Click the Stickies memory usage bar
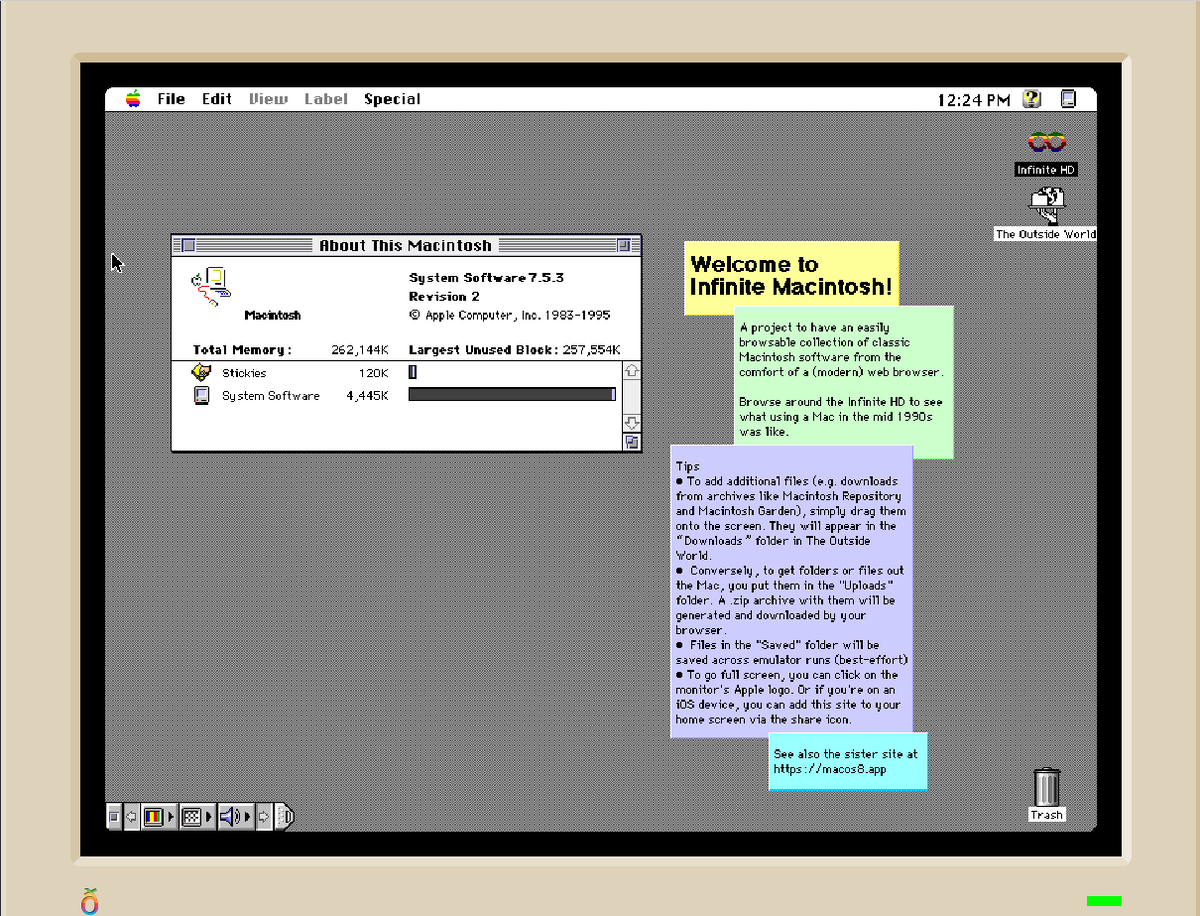1200x916 pixels. 412,372
